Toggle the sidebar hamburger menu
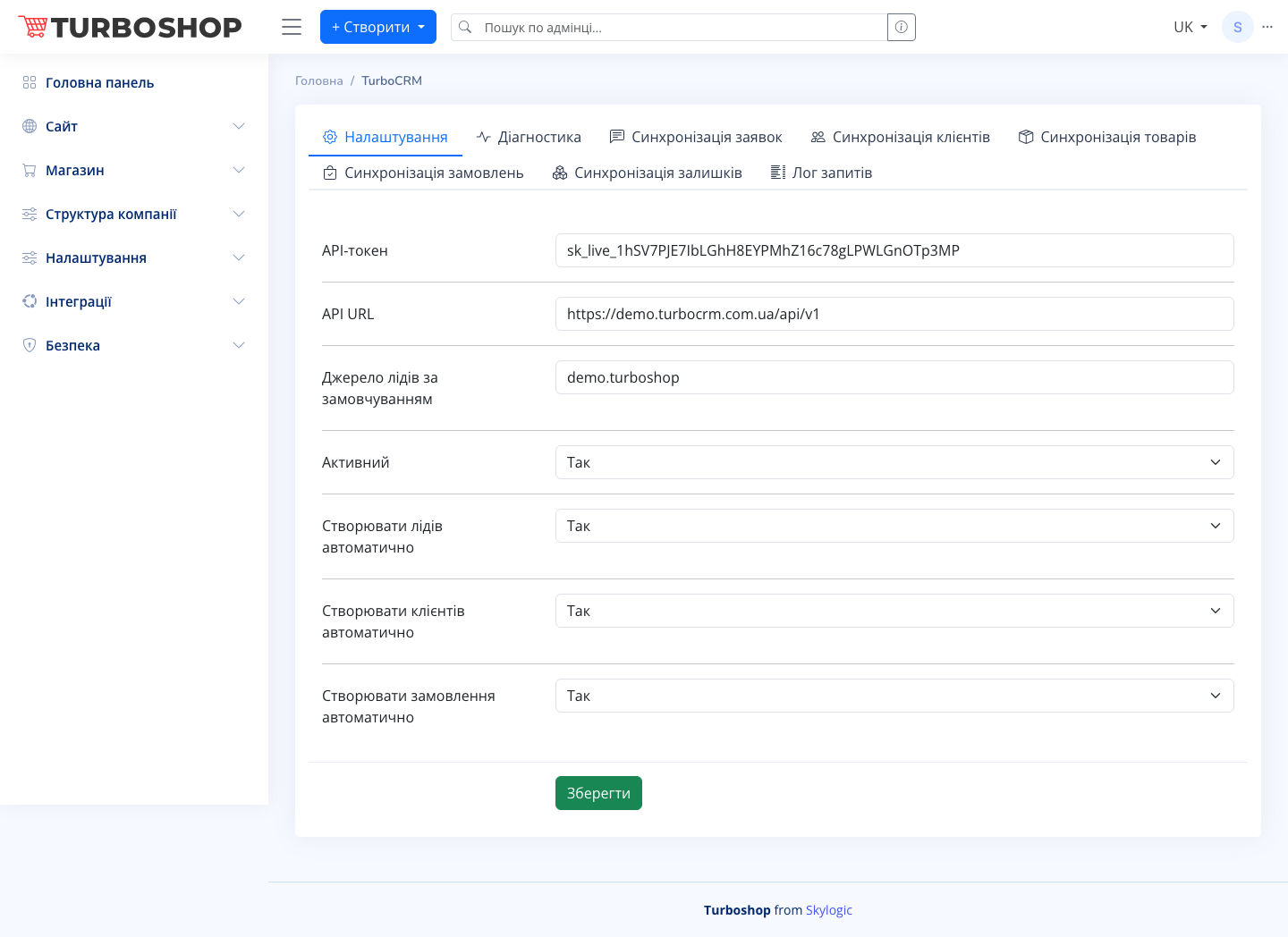Viewport: 1288px width, 937px height. click(292, 27)
